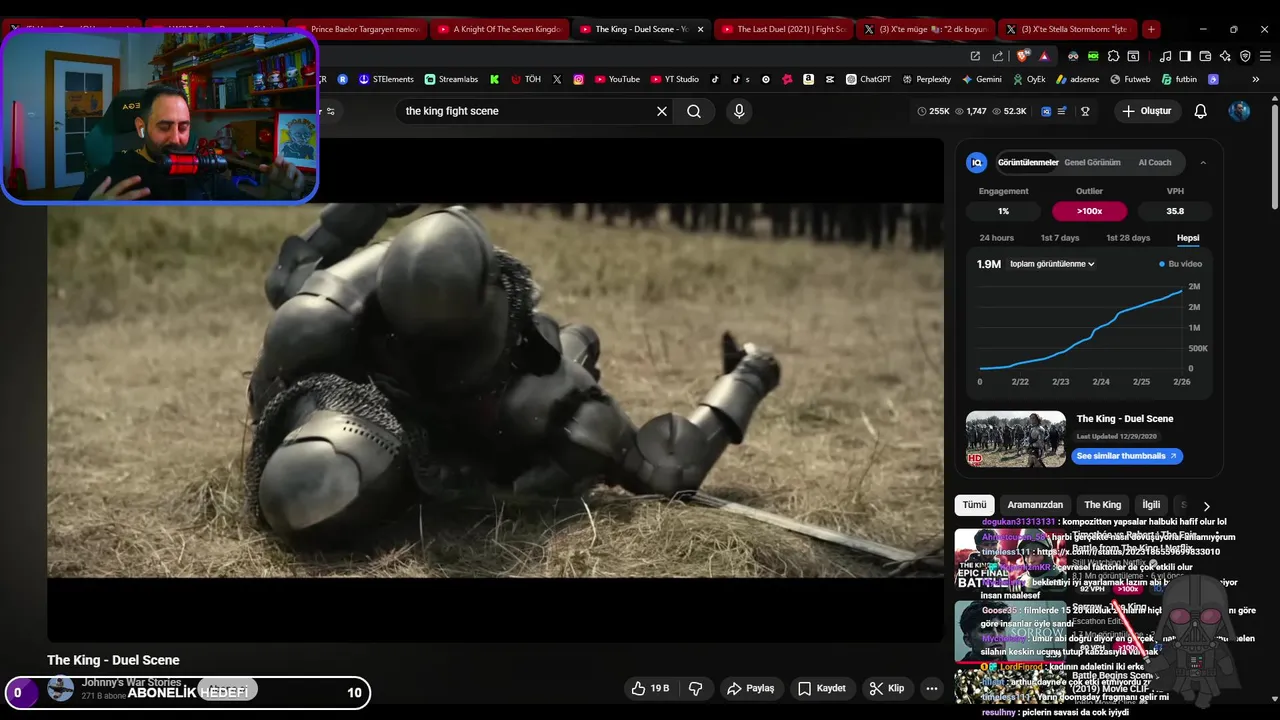Viewport: 1280px width, 720px height.
Task: Collapse the vidIQ stats panel
Action: [1203, 162]
